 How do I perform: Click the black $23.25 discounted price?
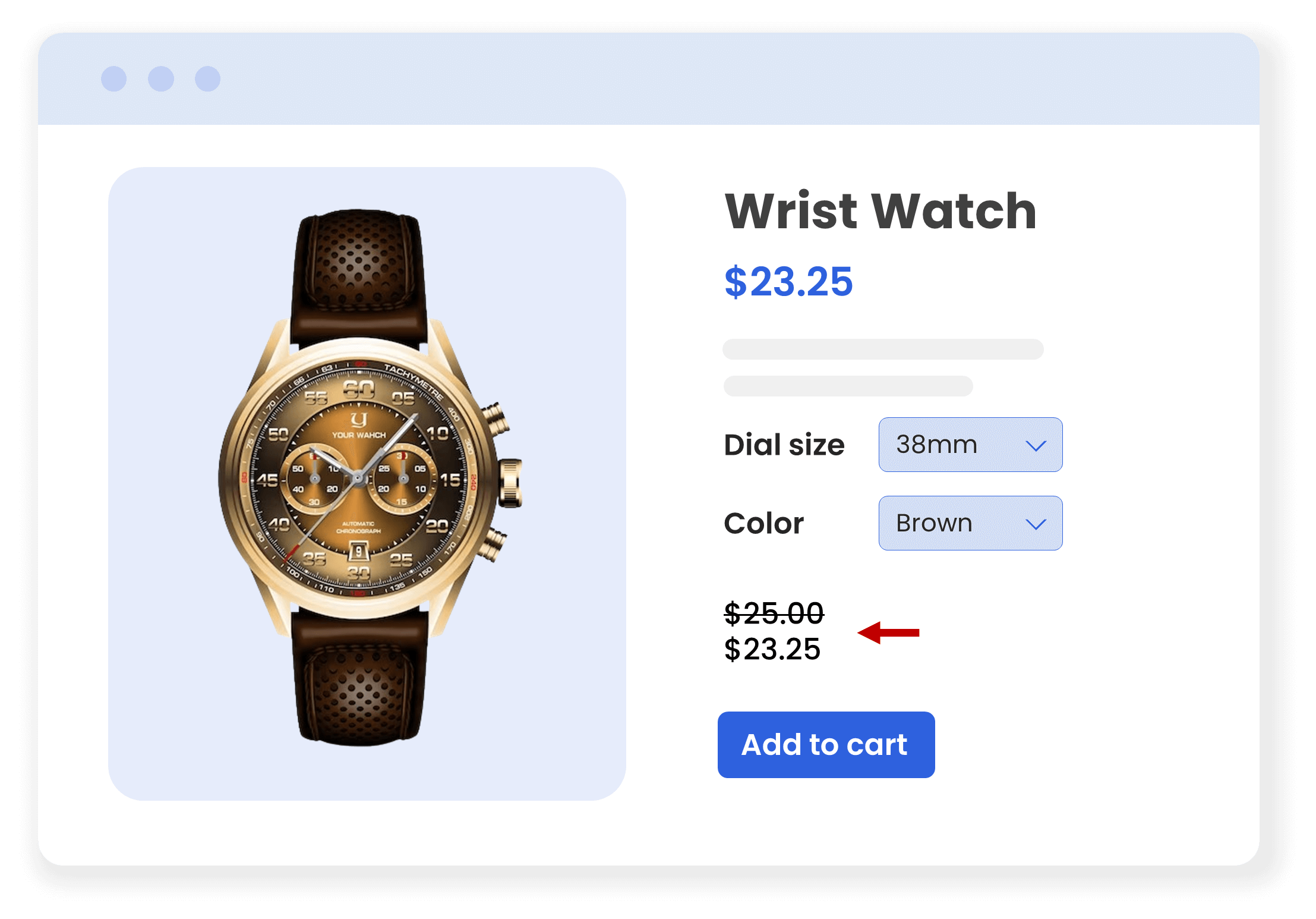(772, 649)
